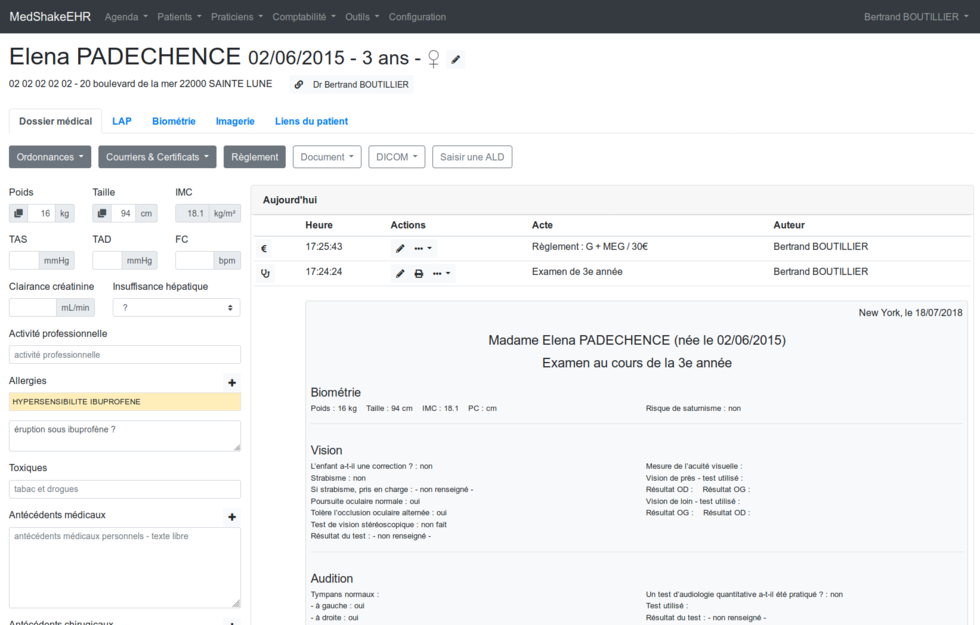980x625 pixels.
Task: Add a medical history with the plus icon
Action: tap(232, 517)
